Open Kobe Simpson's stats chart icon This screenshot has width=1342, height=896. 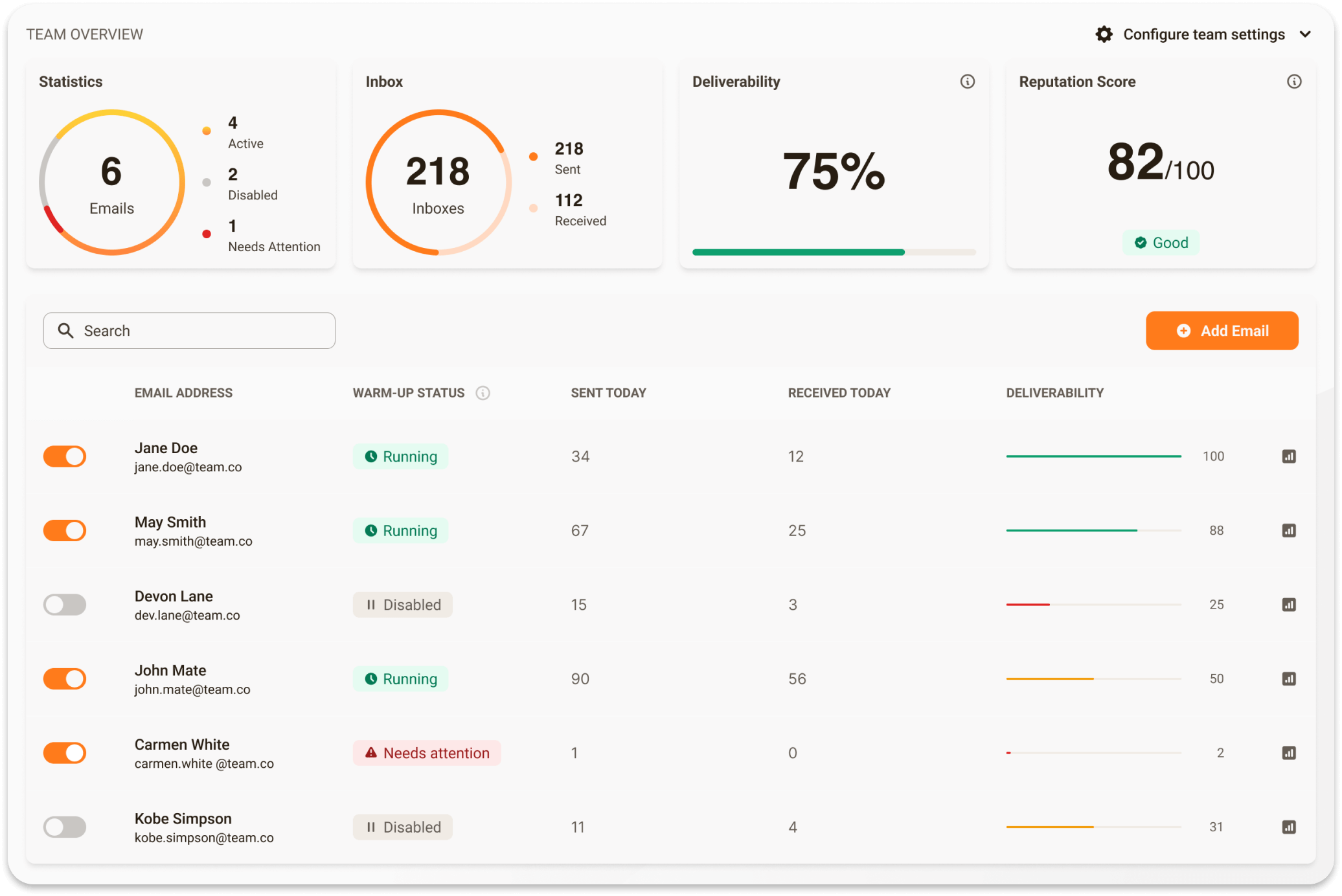tap(1289, 827)
